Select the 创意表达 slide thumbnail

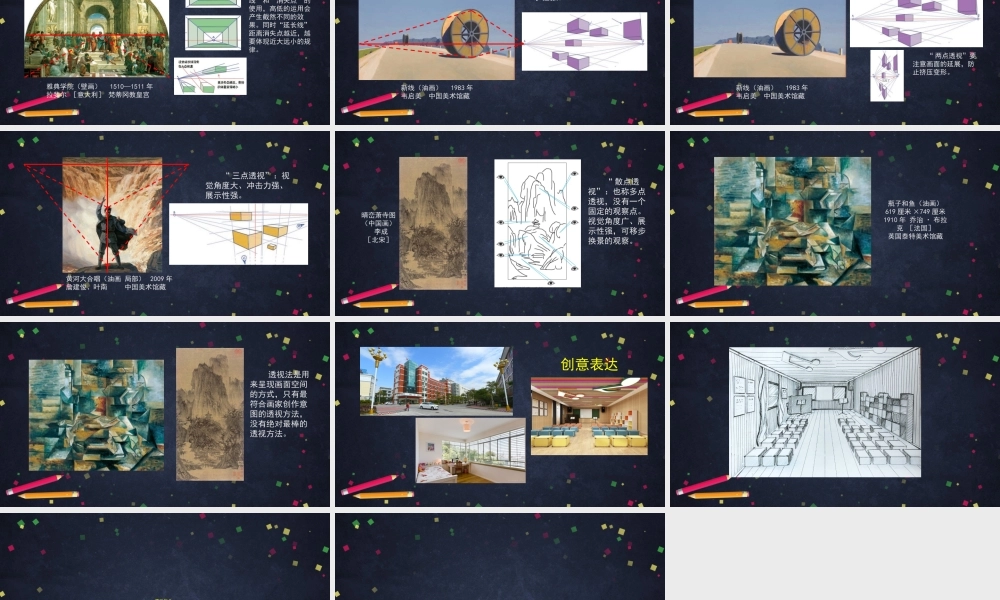click(500, 414)
